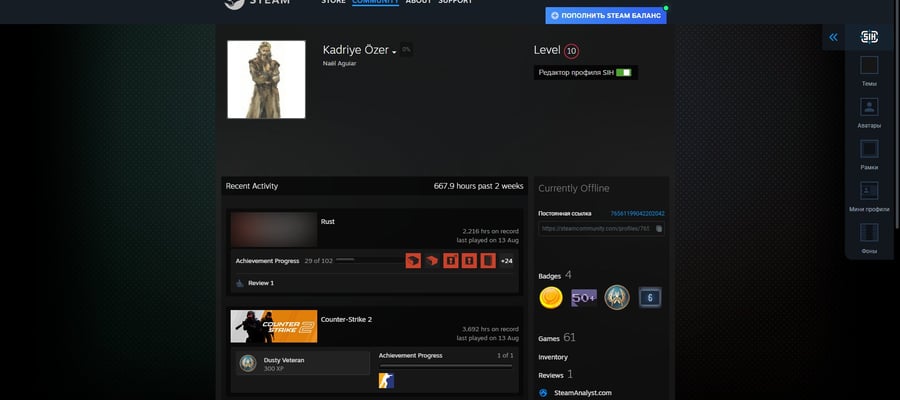Open the SIH extension logo icon
900x400 pixels.
[869, 37]
